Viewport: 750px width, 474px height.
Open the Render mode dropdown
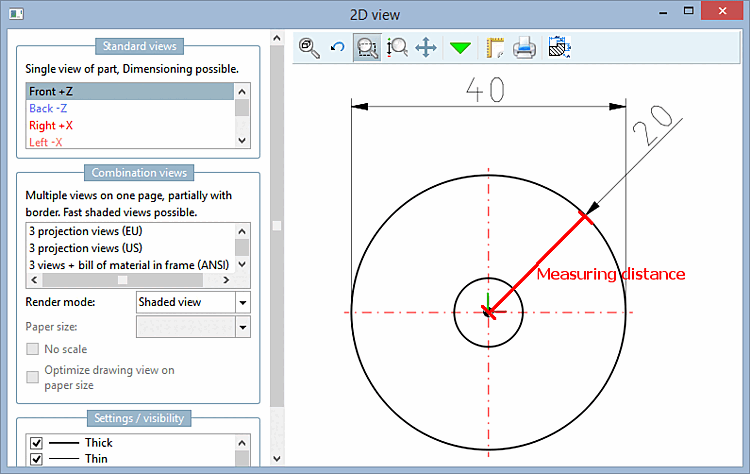coord(242,302)
